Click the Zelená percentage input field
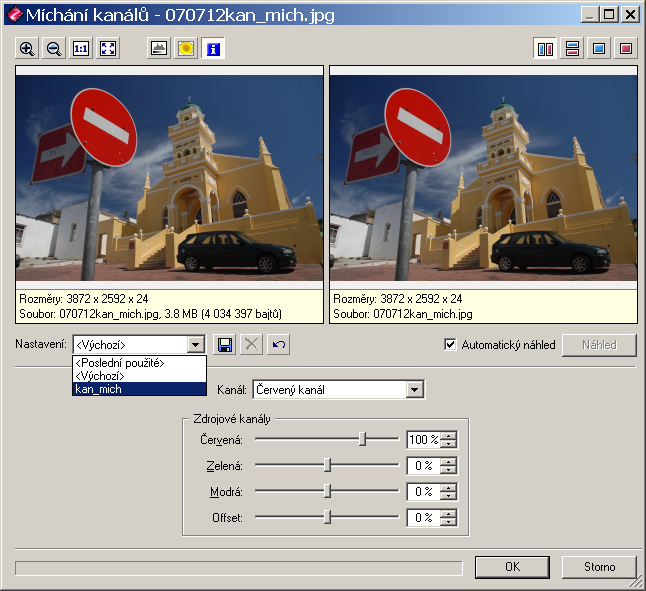The height and width of the screenshot is (591, 646). tap(423, 466)
